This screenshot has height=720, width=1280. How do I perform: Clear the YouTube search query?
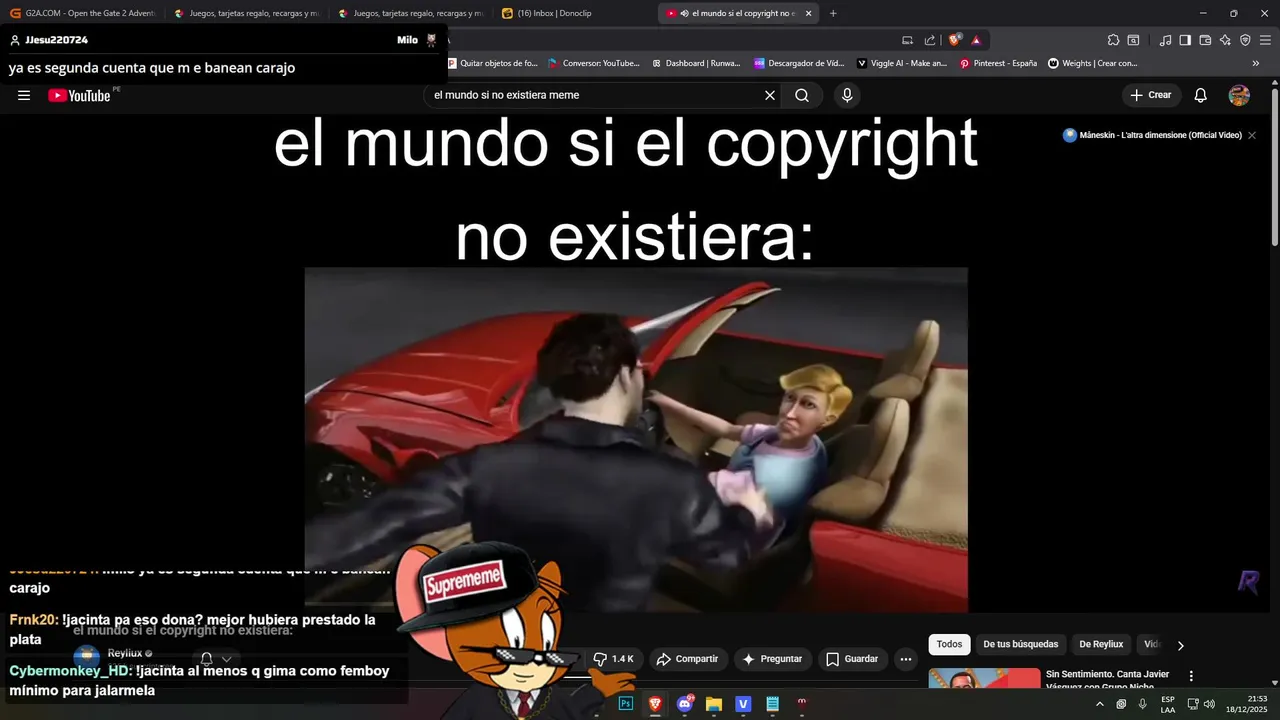pos(770,95)
